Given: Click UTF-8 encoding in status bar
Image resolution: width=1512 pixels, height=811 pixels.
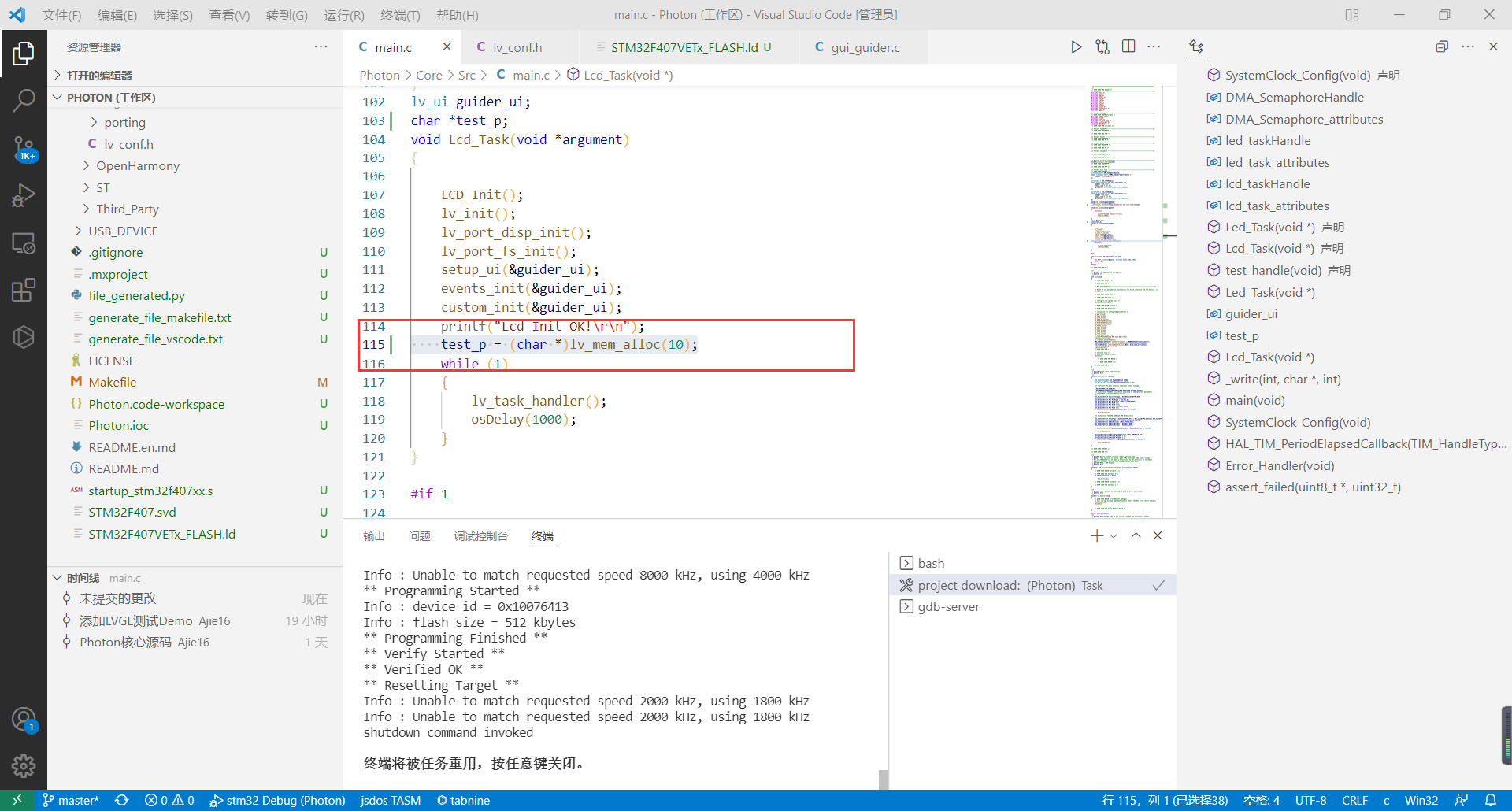Looking at the screenshot, I should coord(1310,800).
